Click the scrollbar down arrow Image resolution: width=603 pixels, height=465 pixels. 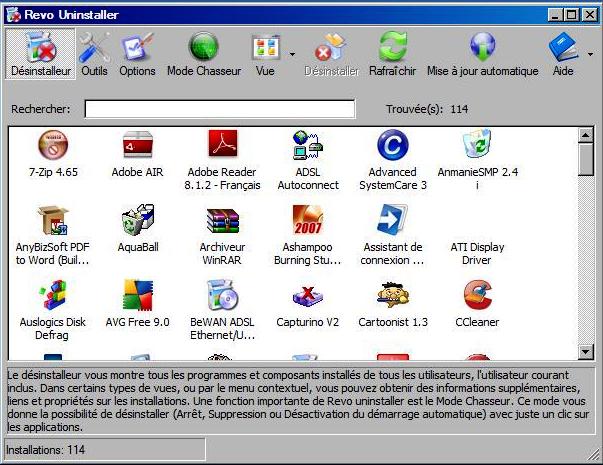[586, 352]
